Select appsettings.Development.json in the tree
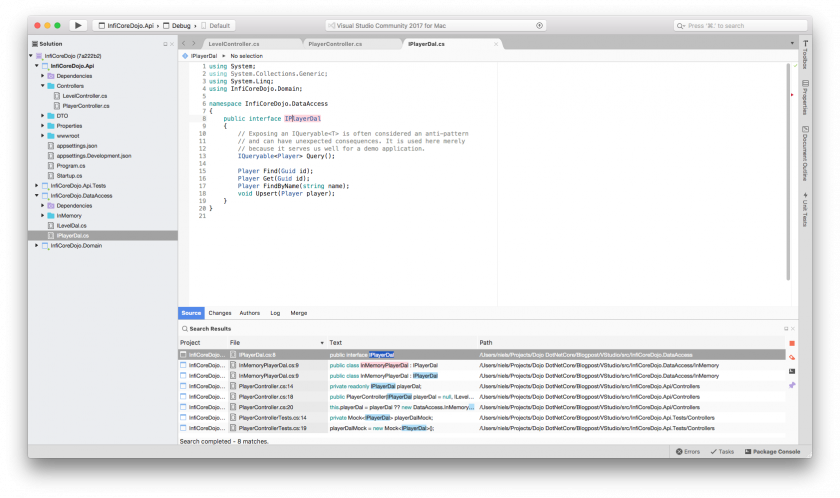The image size is (840, 498). pyautogui.click(x=94, y=156)
